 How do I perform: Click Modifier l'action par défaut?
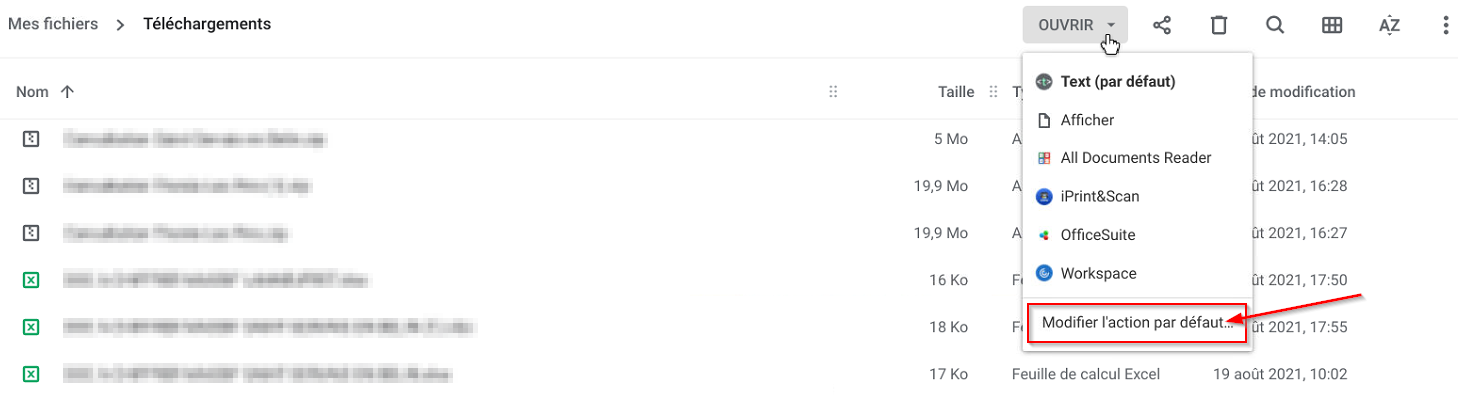click(x=1137, y=323)
